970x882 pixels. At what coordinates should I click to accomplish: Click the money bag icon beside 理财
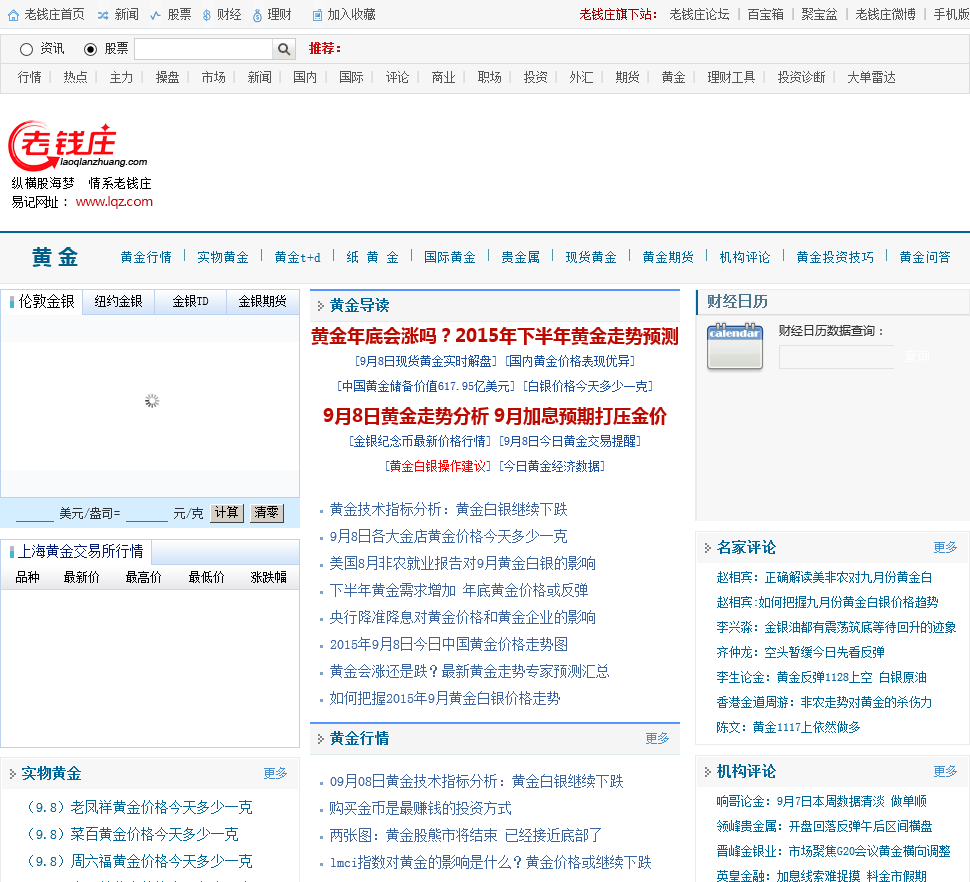[257, 15]
